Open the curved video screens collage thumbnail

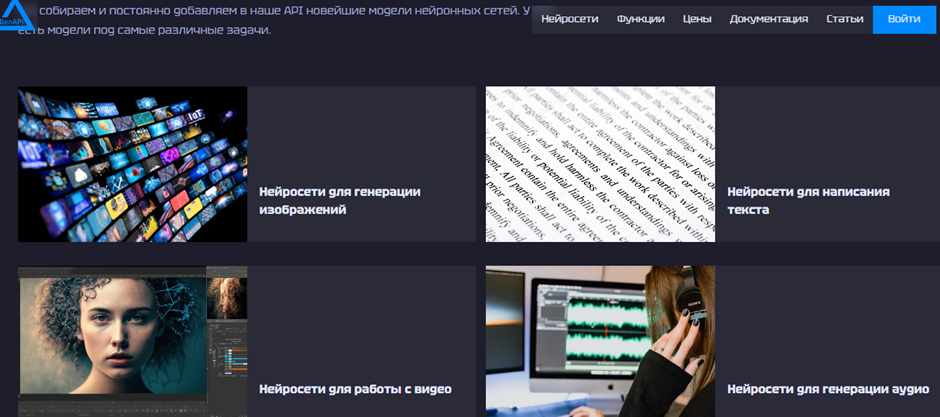(132, 164)
